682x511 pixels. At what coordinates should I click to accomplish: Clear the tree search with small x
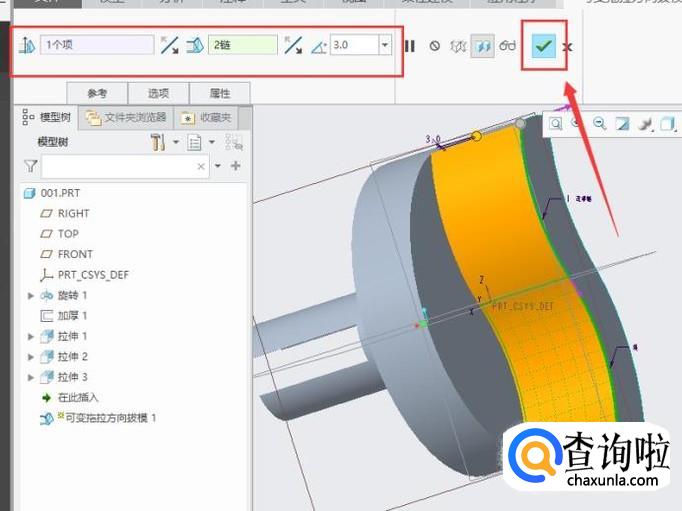201,166
